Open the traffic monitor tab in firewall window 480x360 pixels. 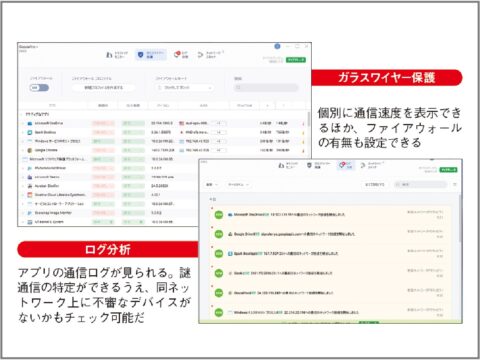[x=117, y=55]
